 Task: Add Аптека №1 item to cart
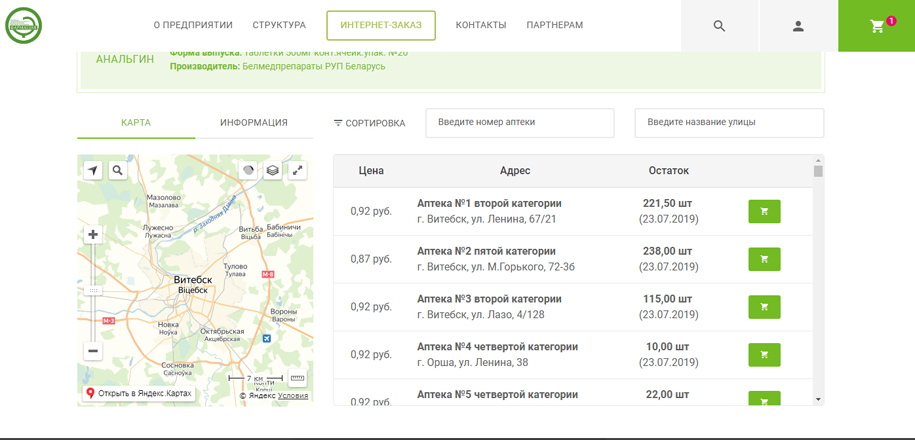[x=764, y=211]
